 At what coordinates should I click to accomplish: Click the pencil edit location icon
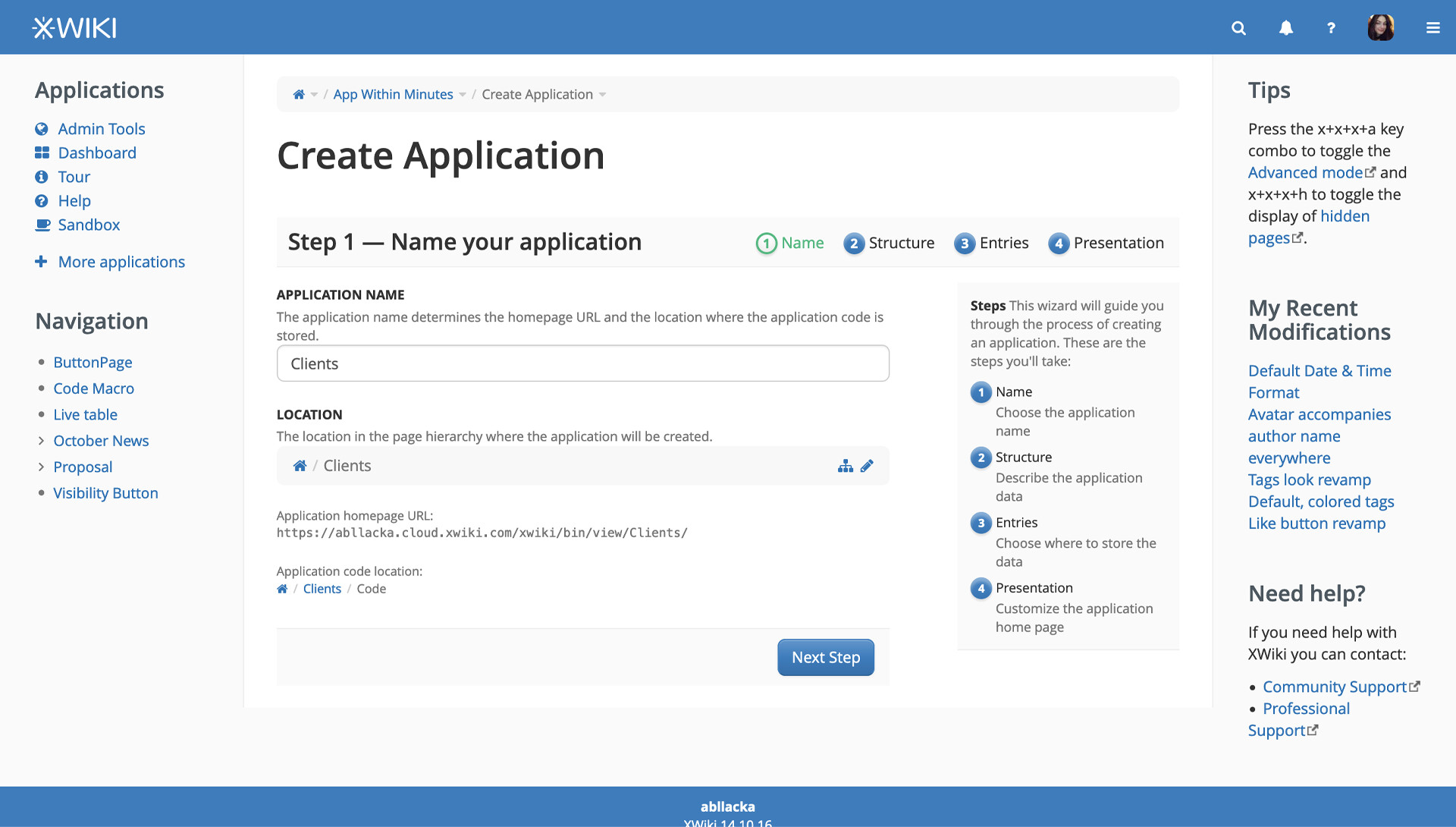tap(867, 466)
